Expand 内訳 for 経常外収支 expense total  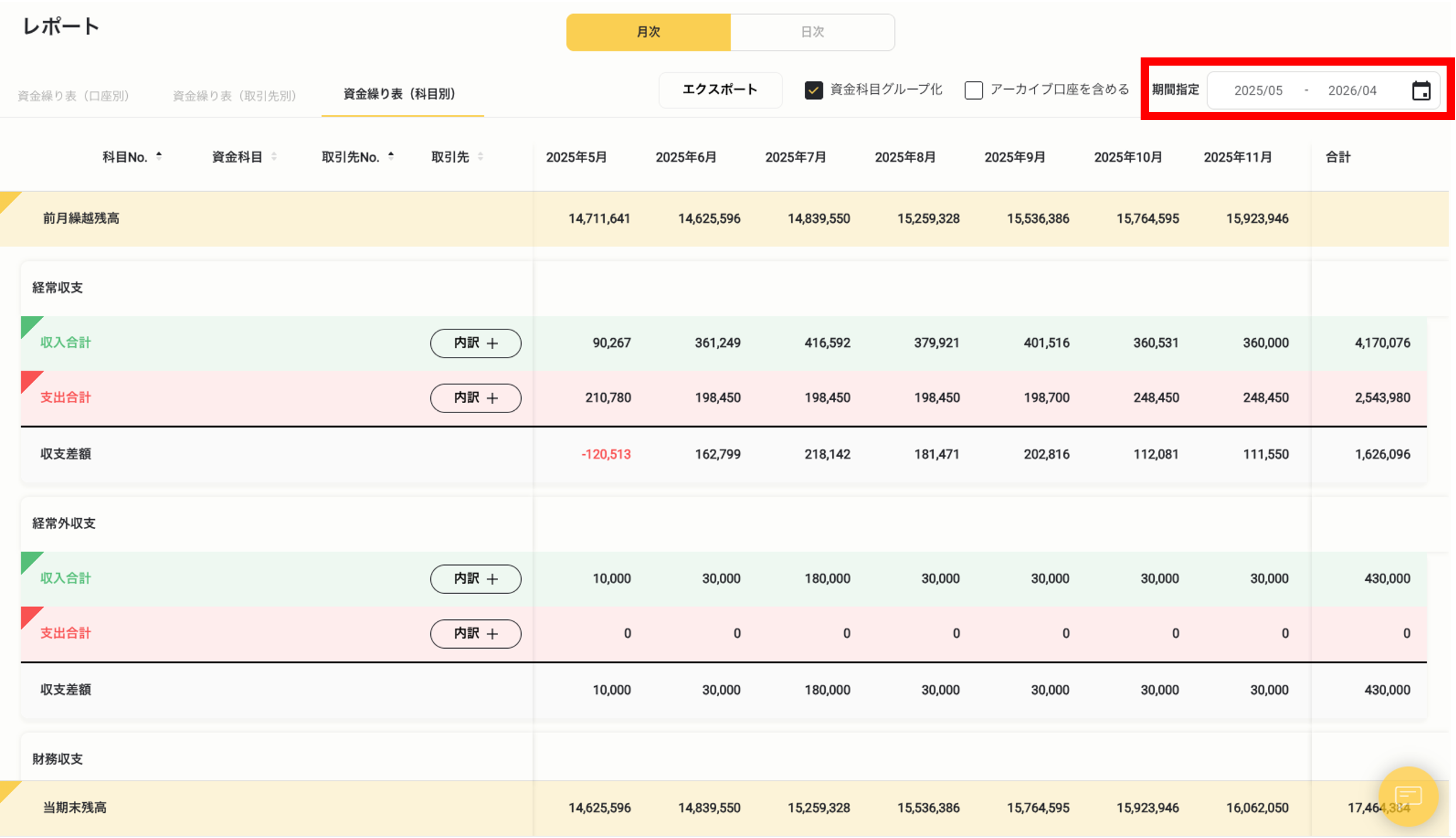[475, 633]
